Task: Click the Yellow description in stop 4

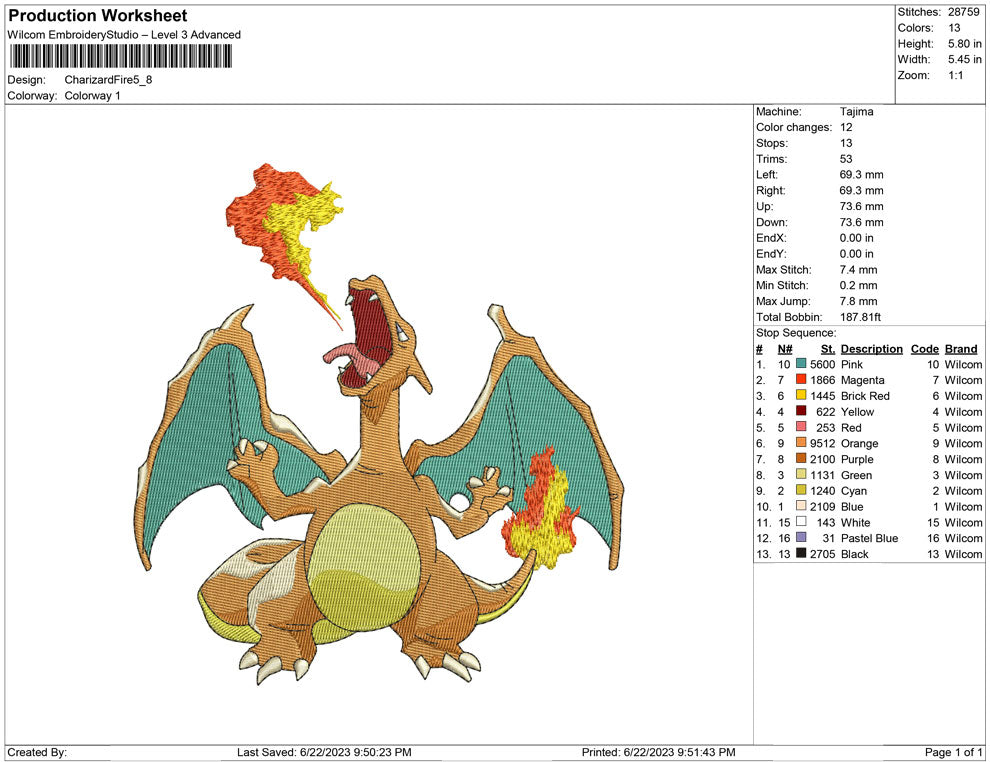Action: click(857, 411)
